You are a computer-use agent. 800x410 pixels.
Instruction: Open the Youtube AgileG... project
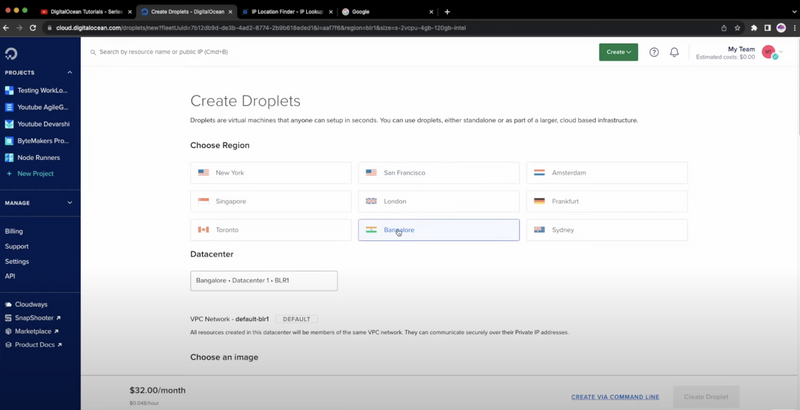pyautogui.click(x=36, y=107)
